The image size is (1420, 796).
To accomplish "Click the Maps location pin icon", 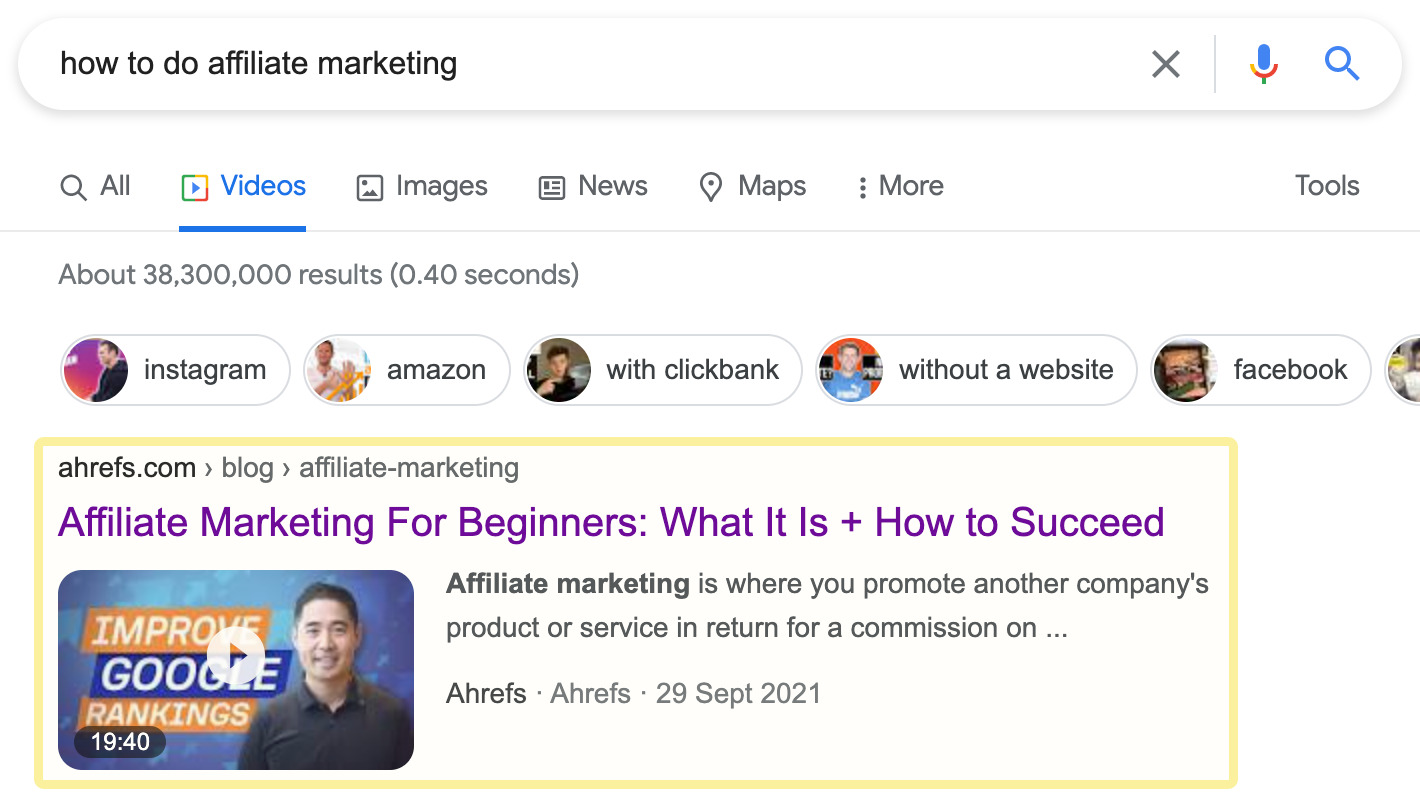I will tap(710, 186).
